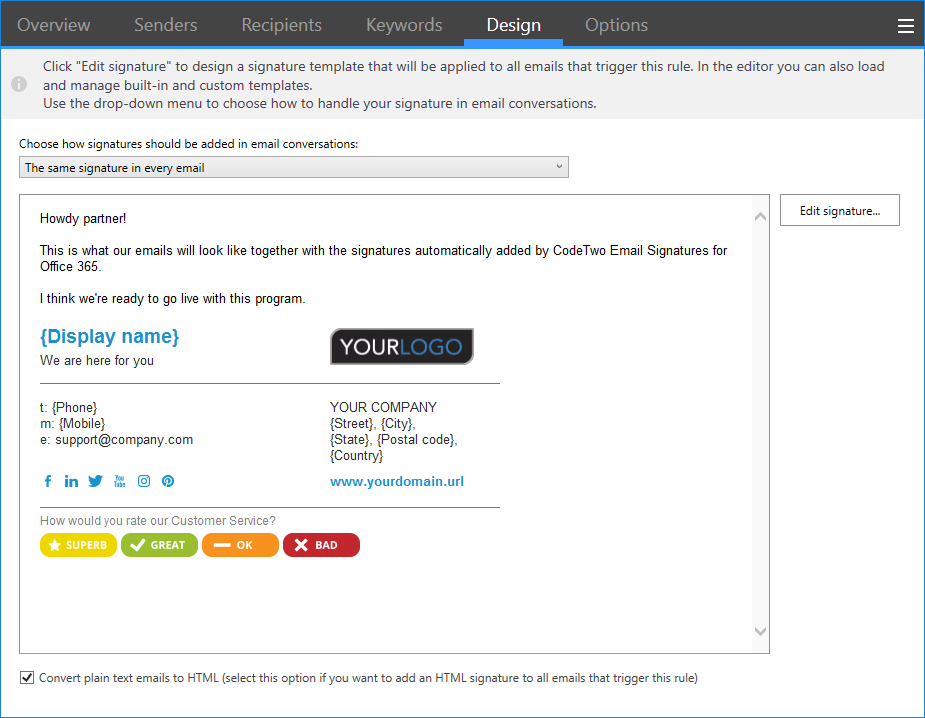The image size is (925, 718).
Task: Open the hamburger menu in the top-right corner
Action: pyautogui.click(x=905, y=26)
